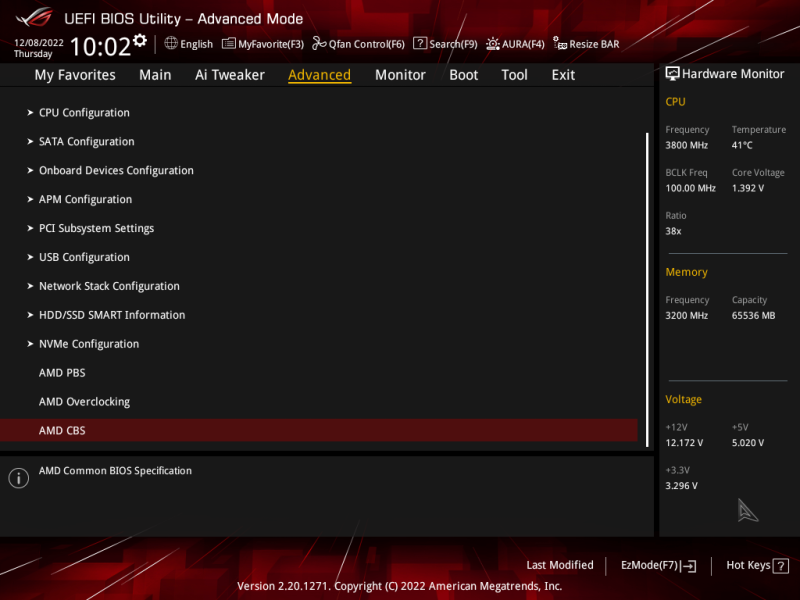The height and width of the screenshot is (600, 800).
Task: Select the AMD CBS highlighted entry
Action: (x=62, y=430)
